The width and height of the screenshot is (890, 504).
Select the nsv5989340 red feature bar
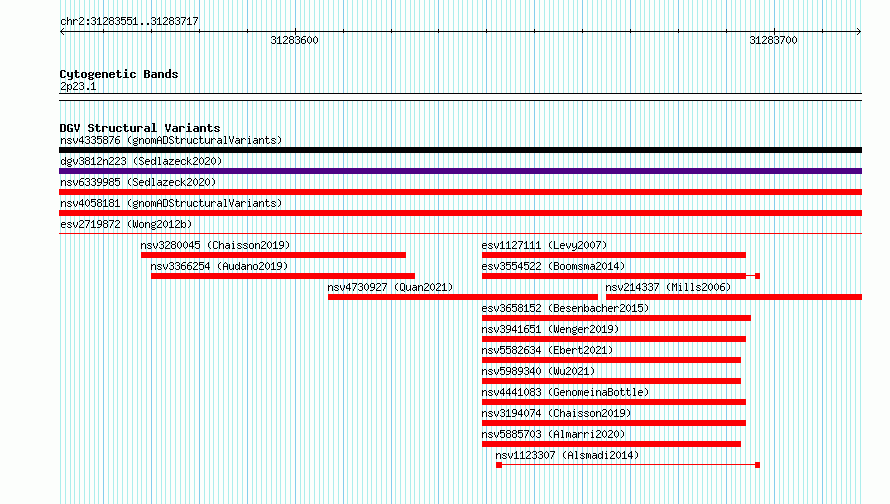[x=611, y=381]
